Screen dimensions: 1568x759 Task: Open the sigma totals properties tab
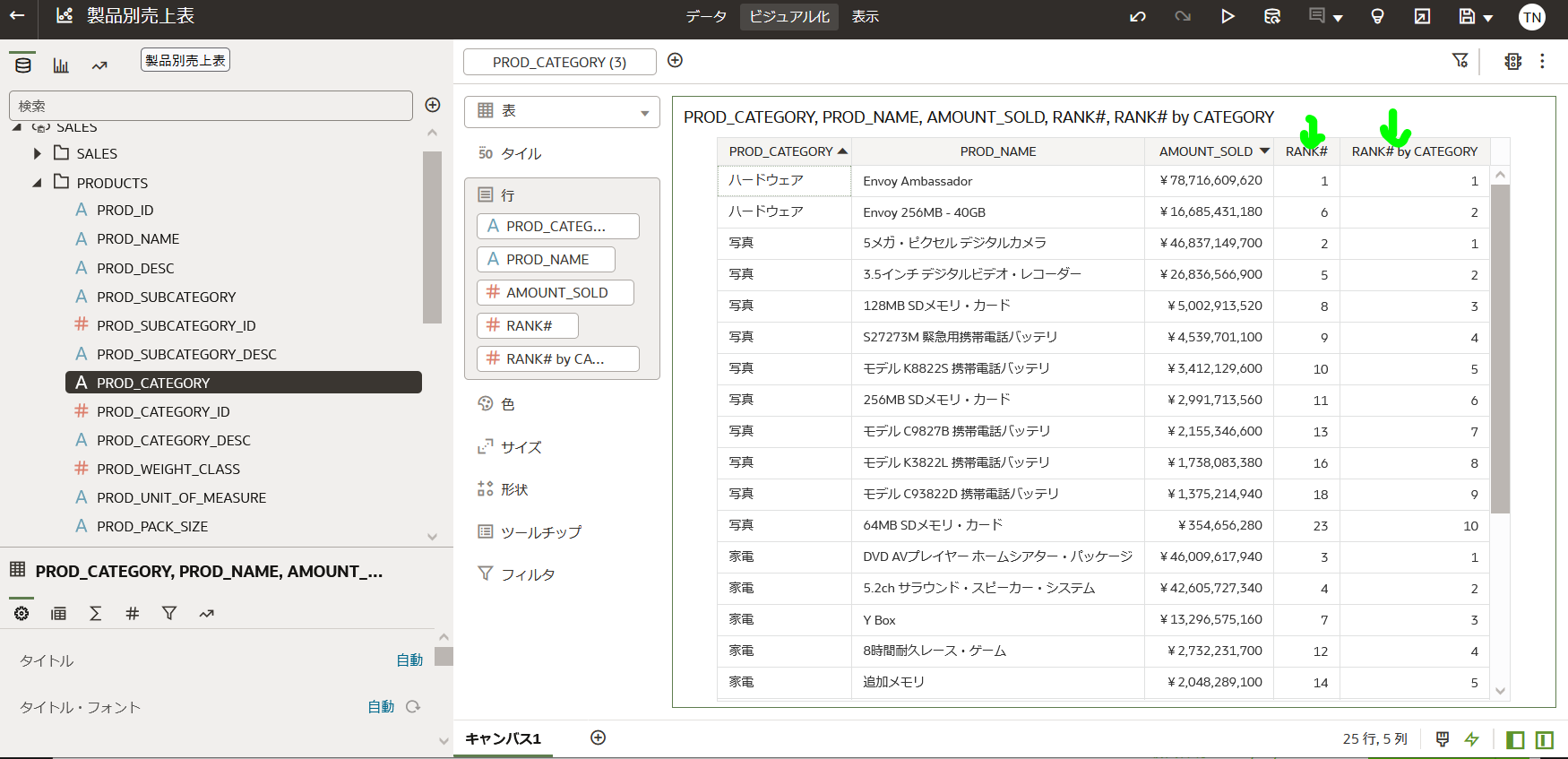coord(95,614)
